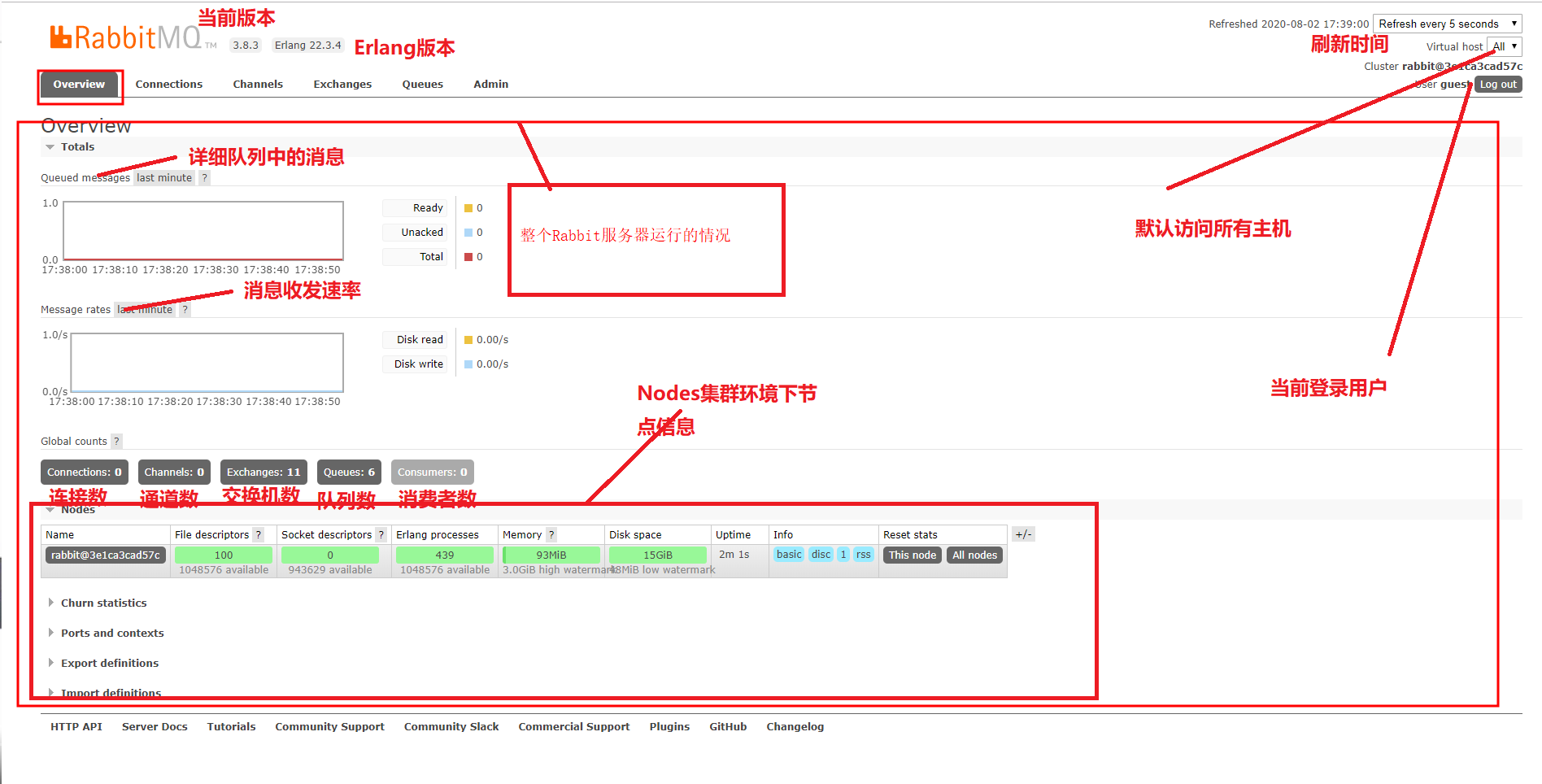Screen dimensions: 1542x784
Task: Open the Exchanges tab
Action: coord(342,84)
